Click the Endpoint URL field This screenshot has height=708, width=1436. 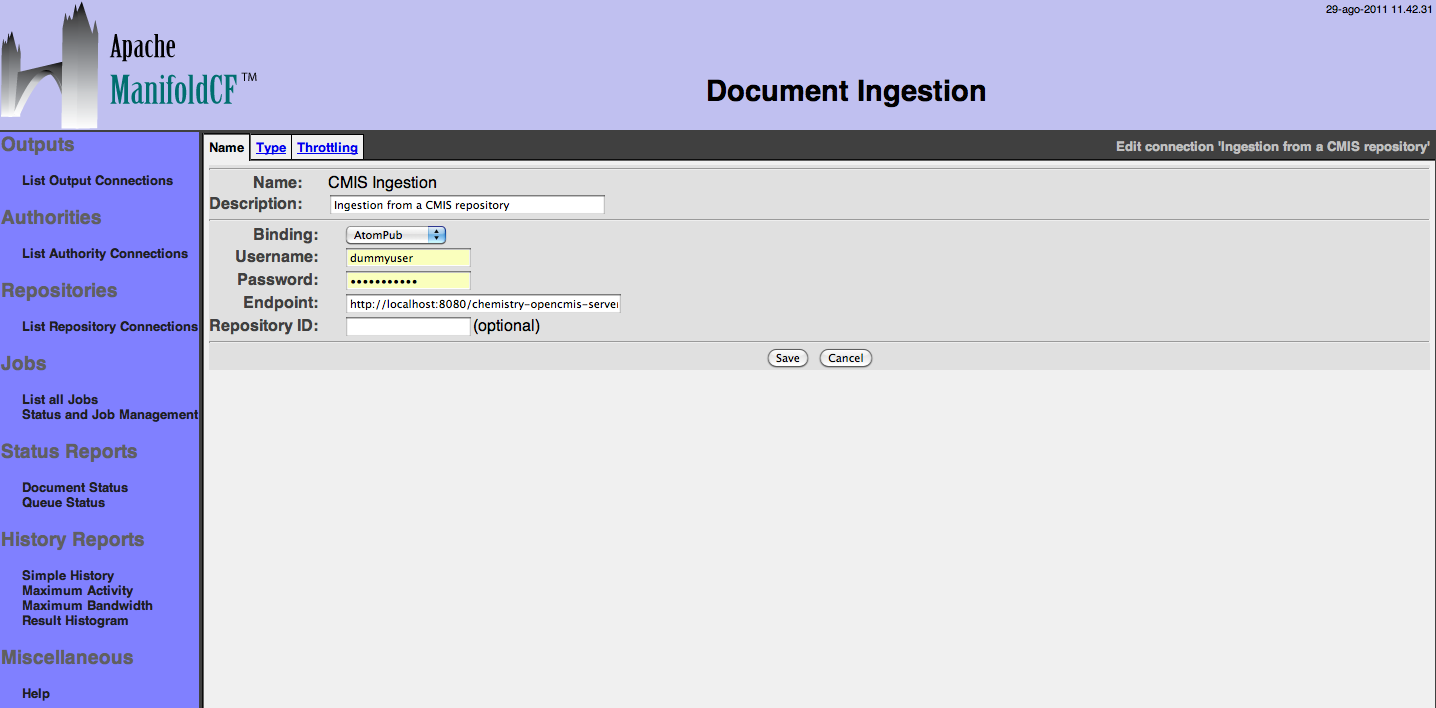click(483, 304)
